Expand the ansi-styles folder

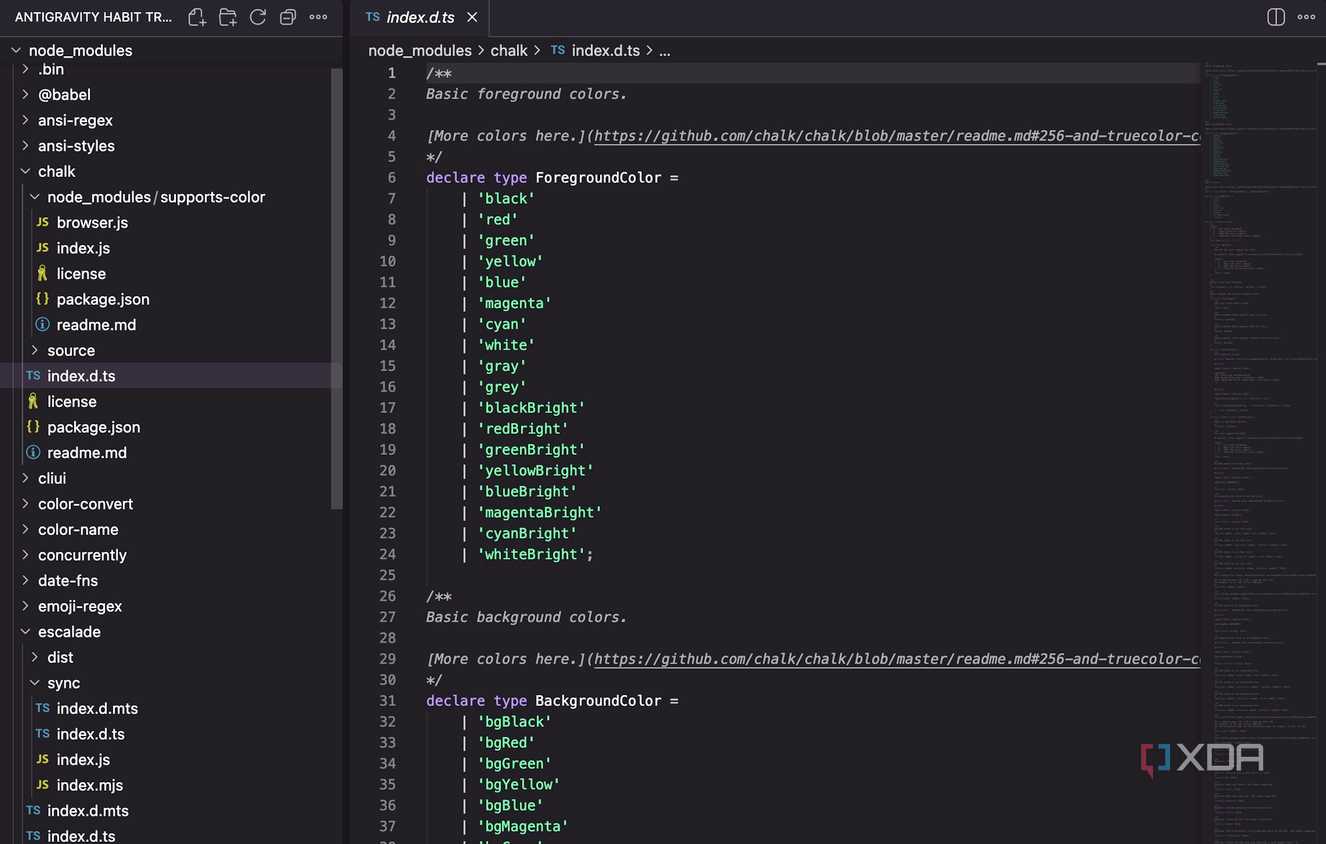pyautogui.click(x=171, y=146)
